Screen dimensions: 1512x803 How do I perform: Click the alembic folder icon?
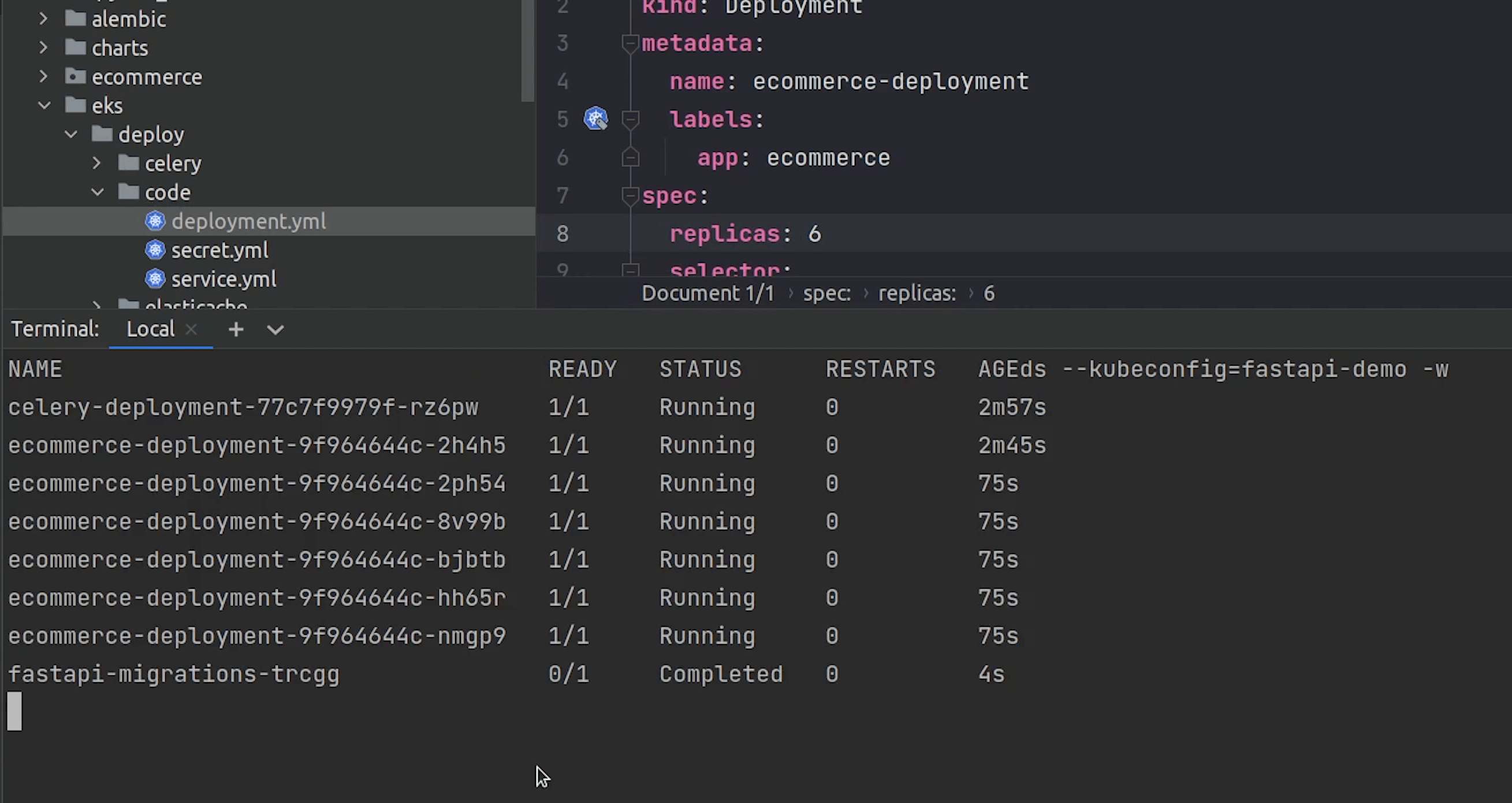point(75,19)
